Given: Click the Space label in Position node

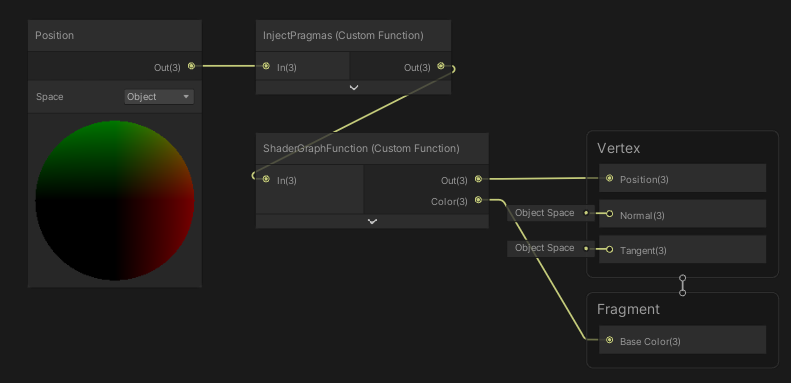Looking at the screenshot, I should pos(49,97).
